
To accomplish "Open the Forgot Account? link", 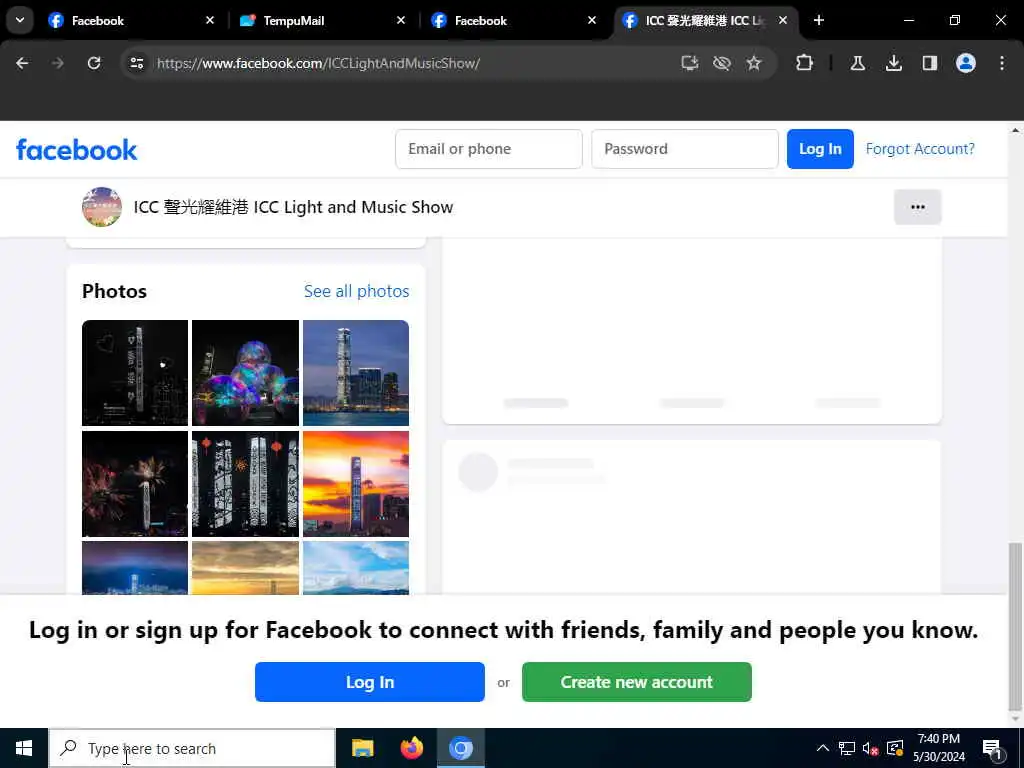I will coord(920,149).
